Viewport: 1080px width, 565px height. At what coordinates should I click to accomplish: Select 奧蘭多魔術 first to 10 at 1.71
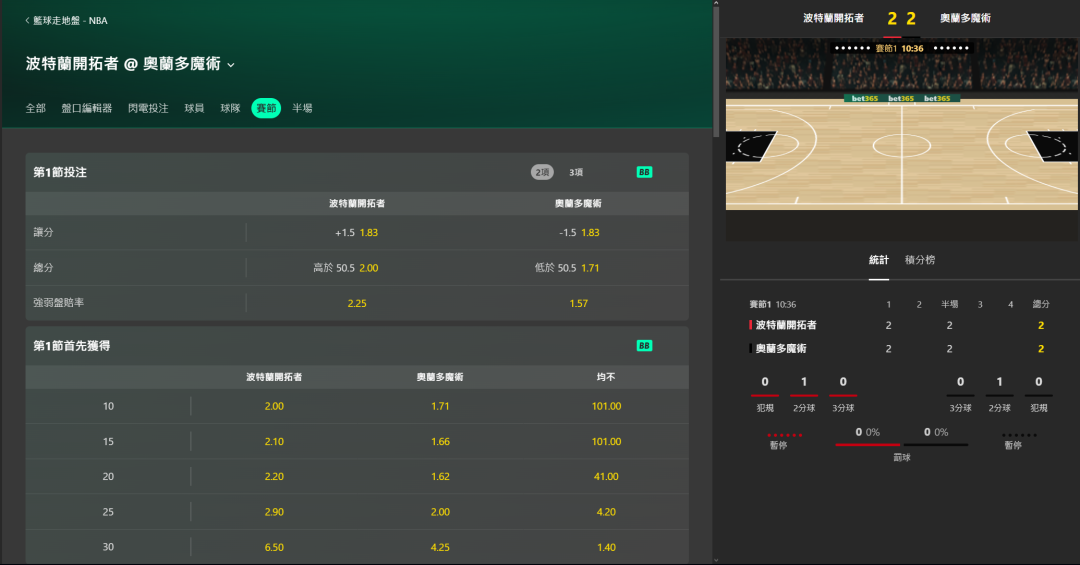440,407
